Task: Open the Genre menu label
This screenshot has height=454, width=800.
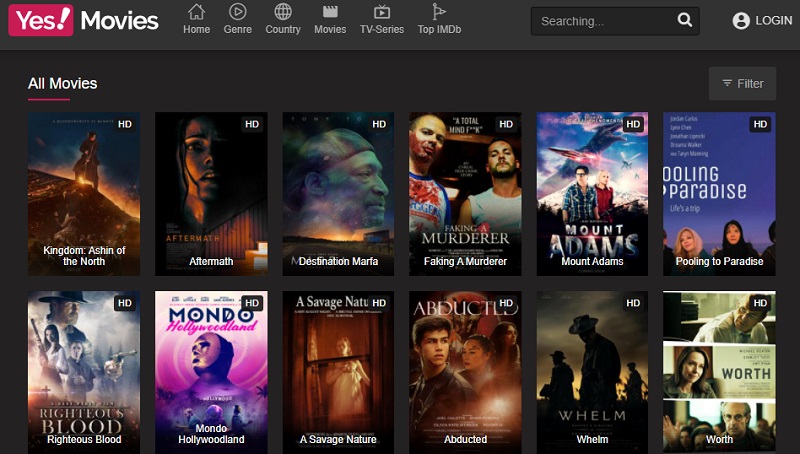Action: pyautogui.click(x=237, y=30)
